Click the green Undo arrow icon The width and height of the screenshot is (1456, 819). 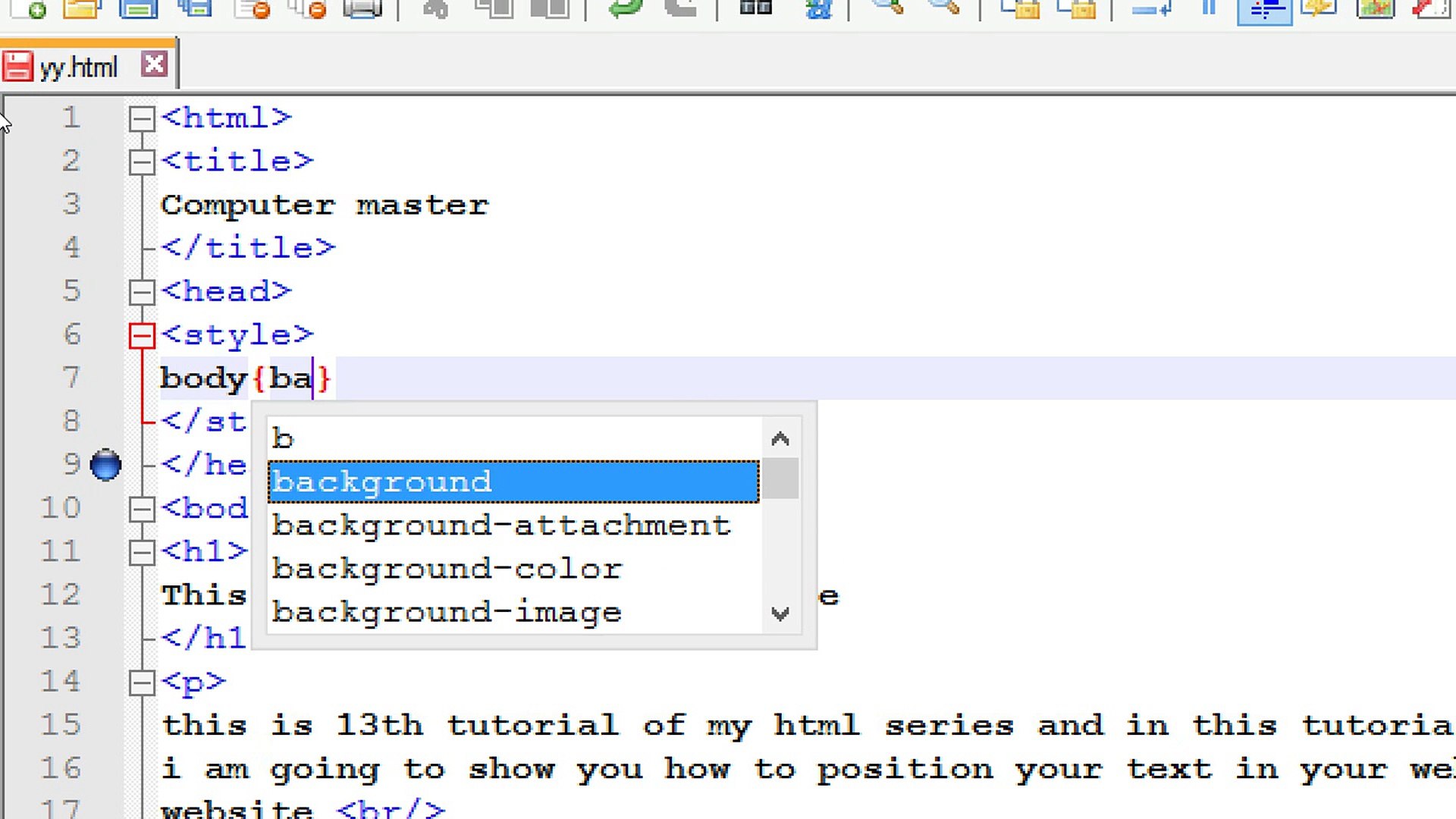coord(625,8)
